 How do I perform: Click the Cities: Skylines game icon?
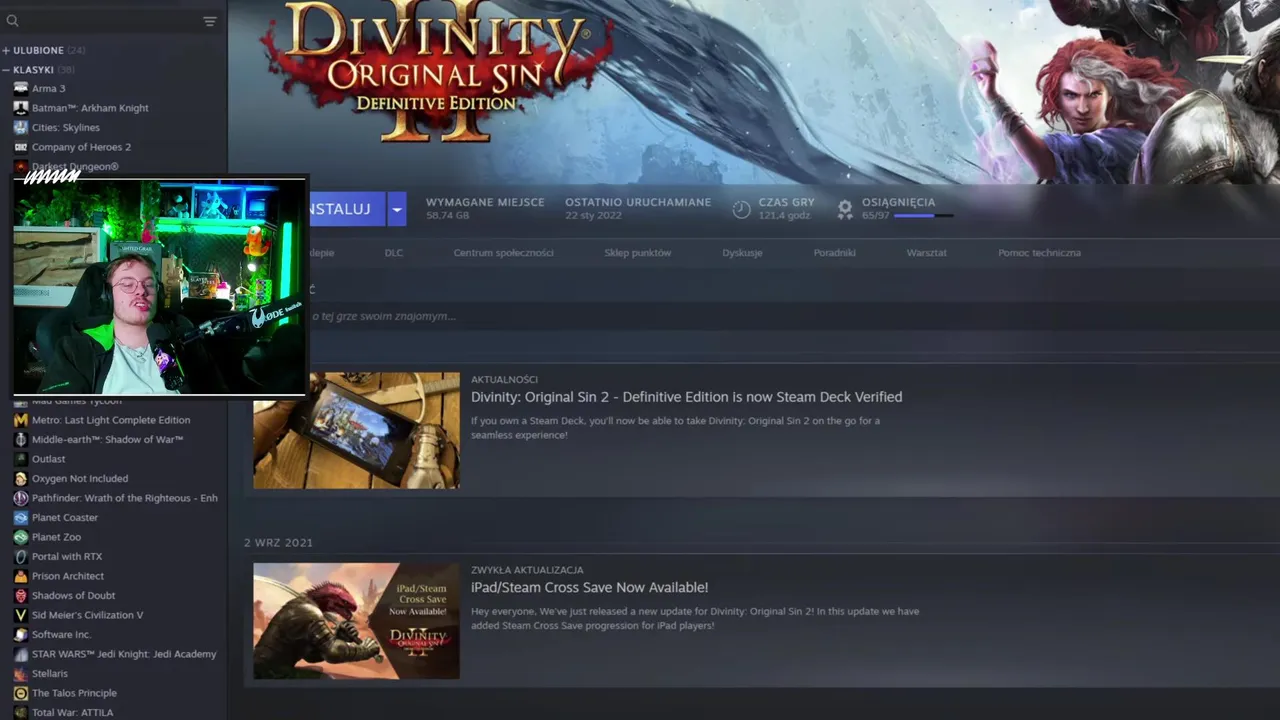tap(21, 127)
